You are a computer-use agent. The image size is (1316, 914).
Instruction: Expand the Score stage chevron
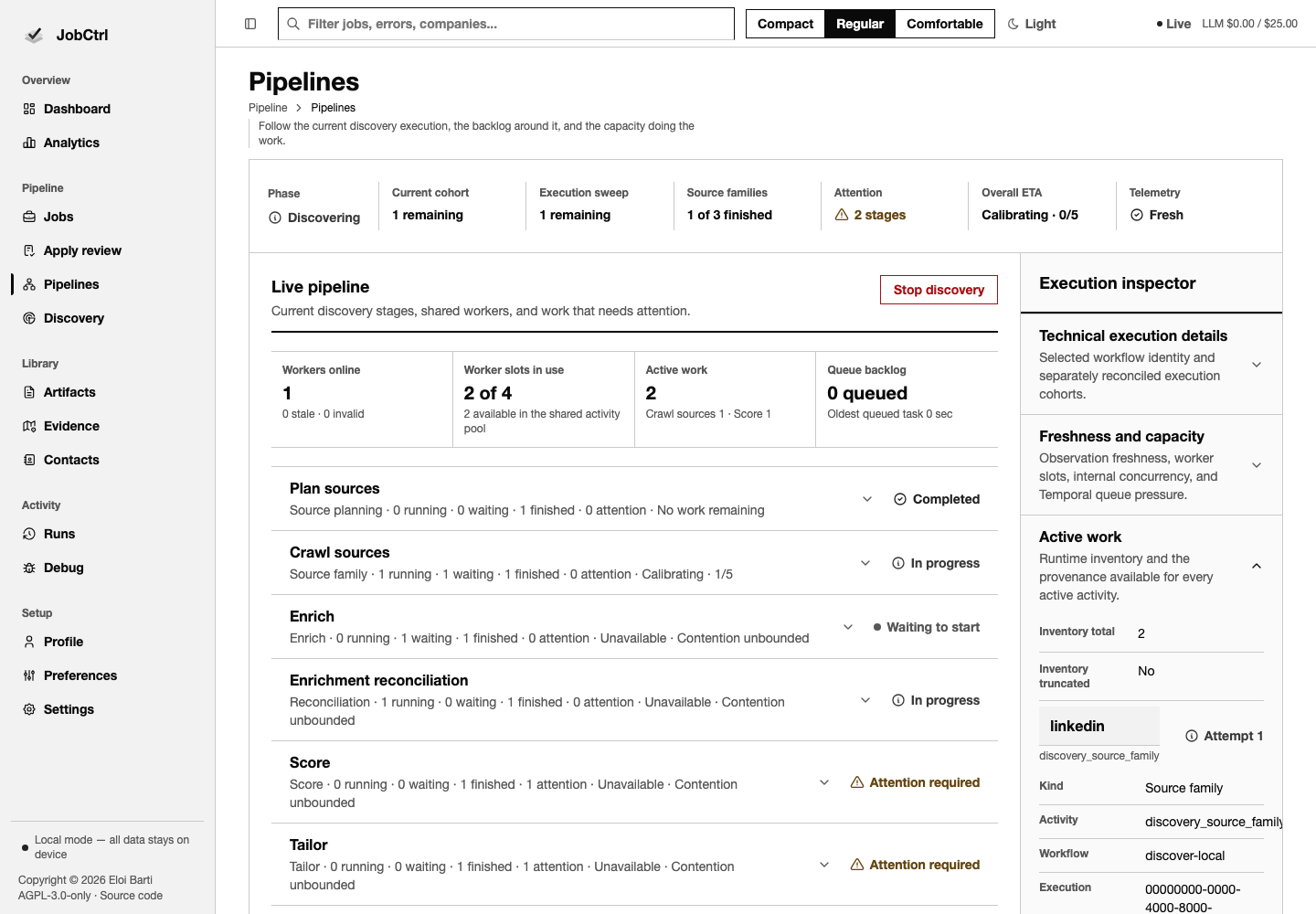click(824, 782)
